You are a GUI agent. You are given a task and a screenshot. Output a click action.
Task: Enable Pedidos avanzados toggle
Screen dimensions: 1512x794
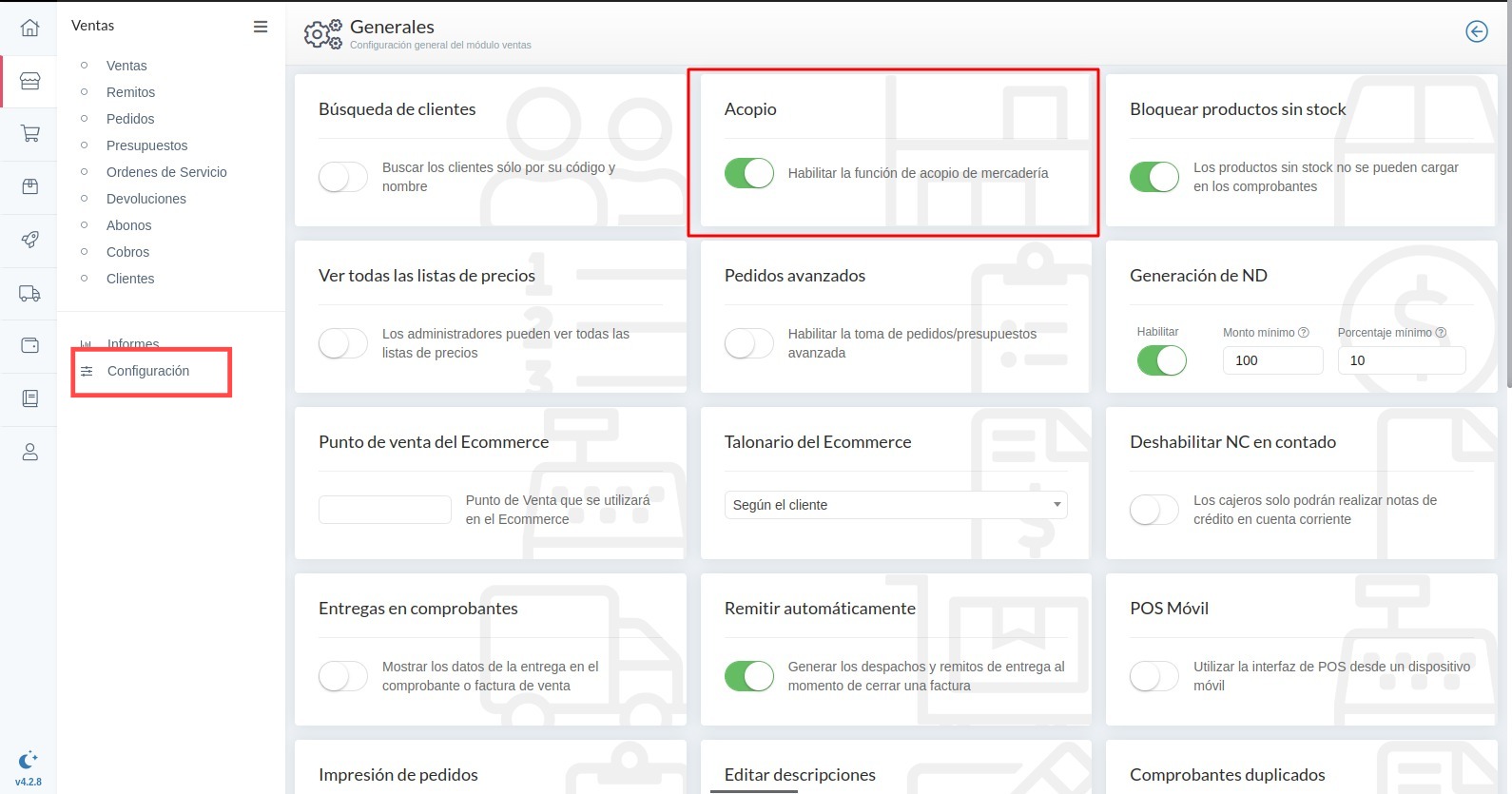point(749,343)
